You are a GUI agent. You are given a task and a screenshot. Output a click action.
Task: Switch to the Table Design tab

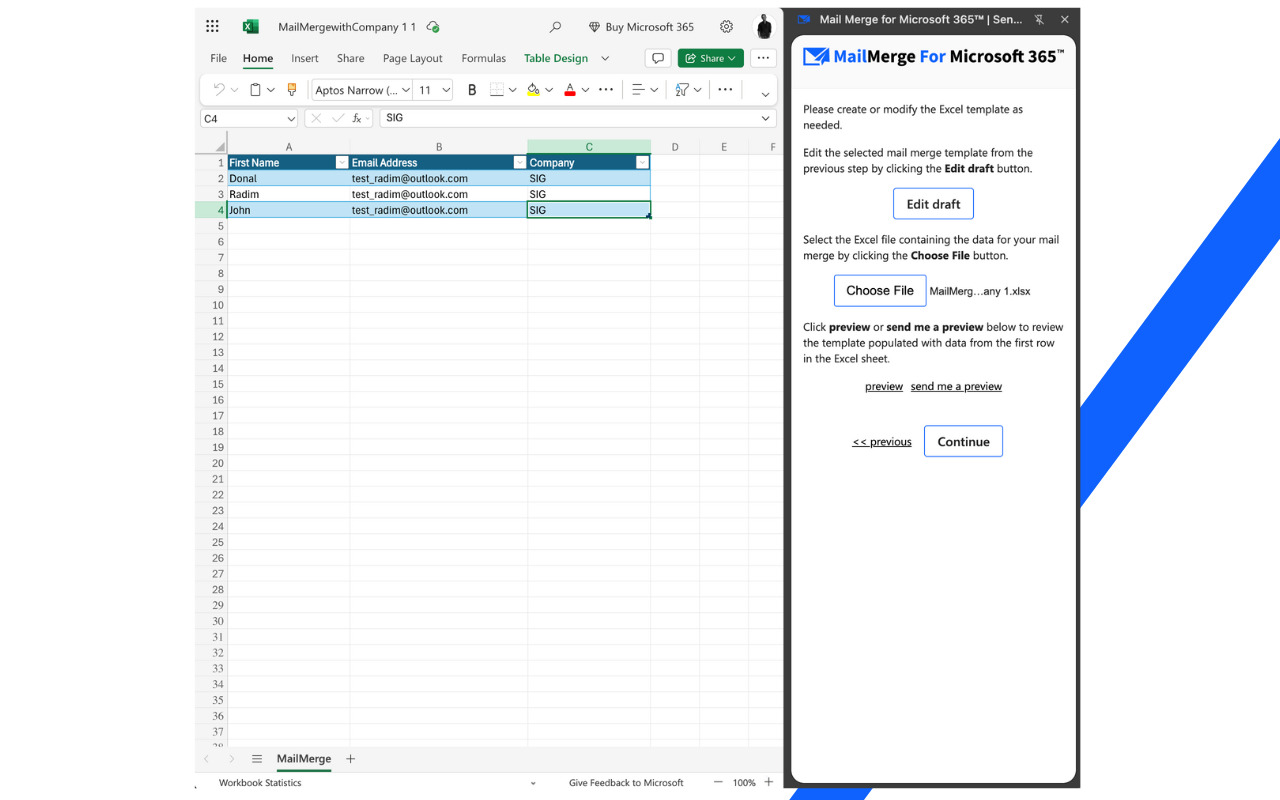(x=555, y=58)
